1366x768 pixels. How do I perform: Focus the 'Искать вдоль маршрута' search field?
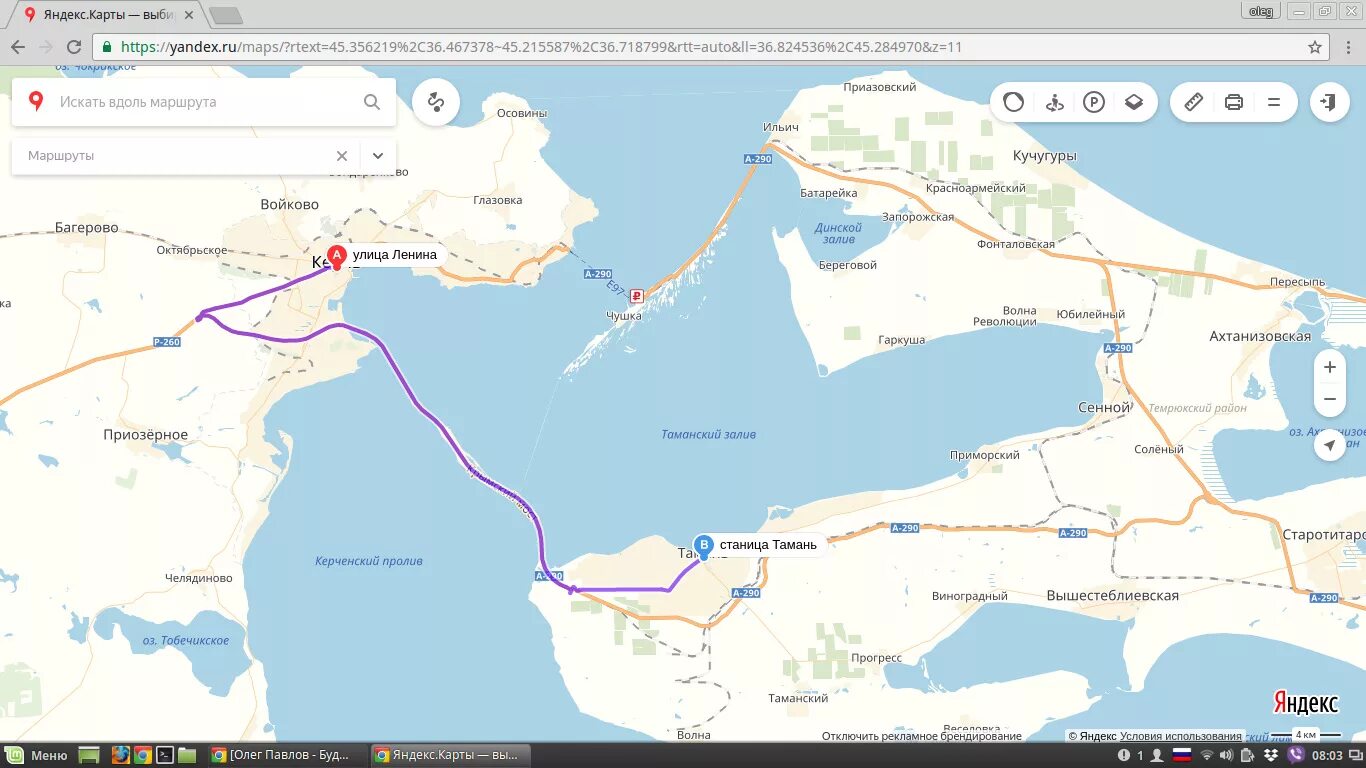(x=204, y=102)
